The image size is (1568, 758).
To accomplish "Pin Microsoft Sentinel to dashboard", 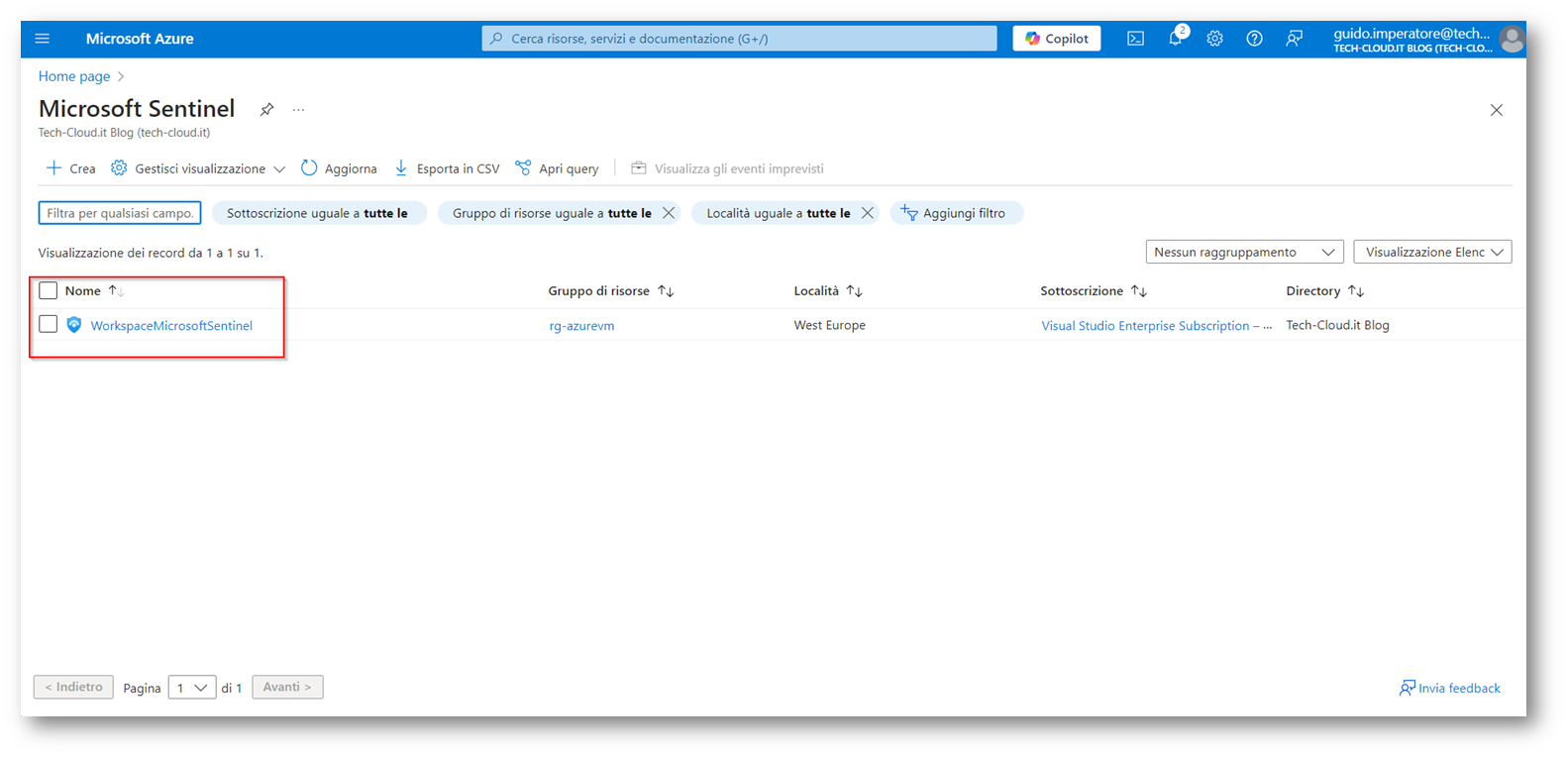I will [x=266, y=110].
